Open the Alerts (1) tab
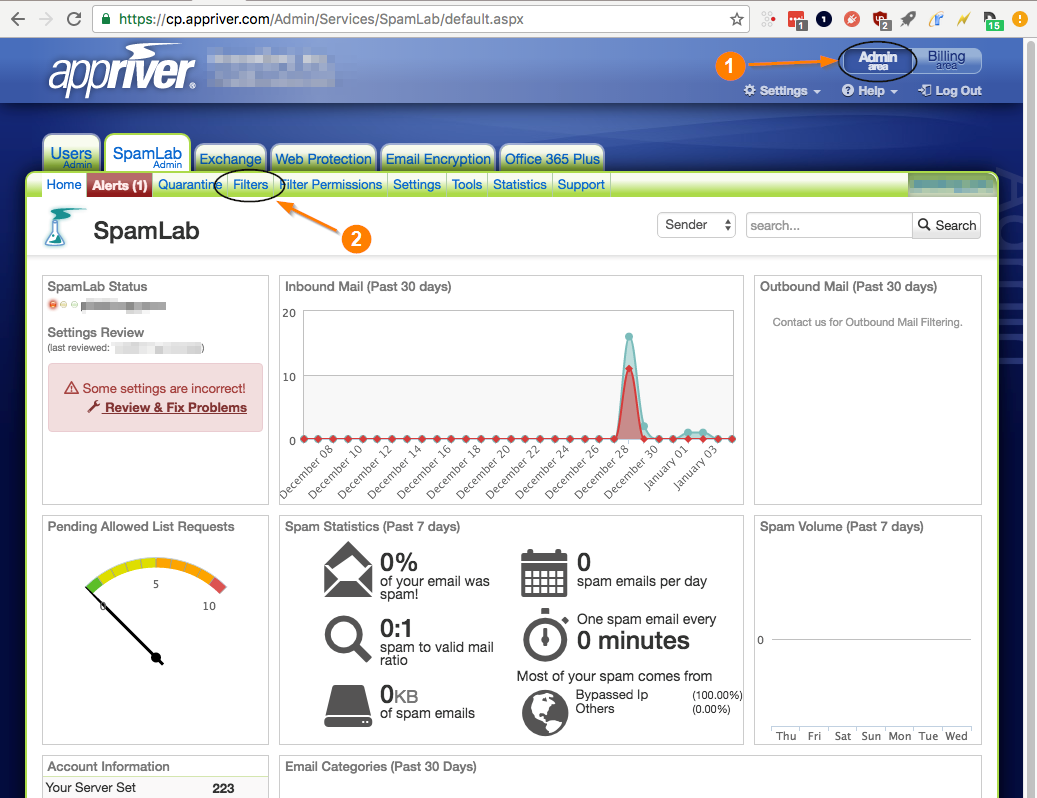The height and width of the screenshot is (798, 1037). [120, 185]
